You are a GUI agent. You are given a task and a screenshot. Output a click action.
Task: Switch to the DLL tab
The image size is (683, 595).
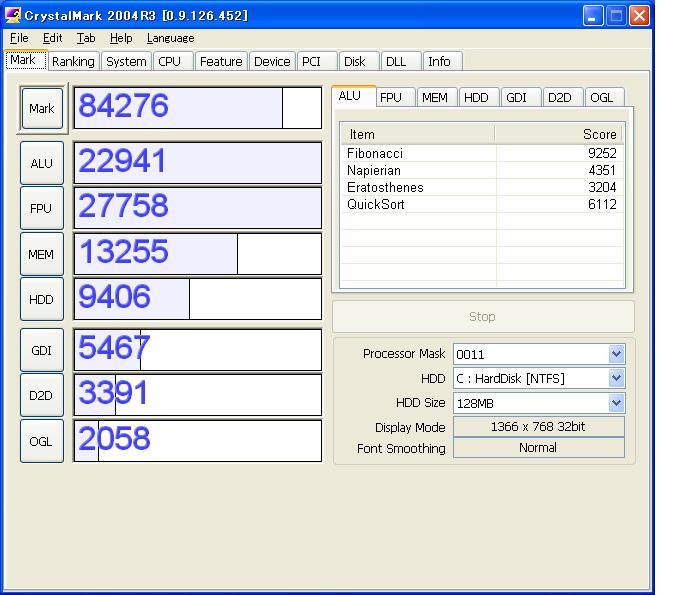(x=401, y=61)
